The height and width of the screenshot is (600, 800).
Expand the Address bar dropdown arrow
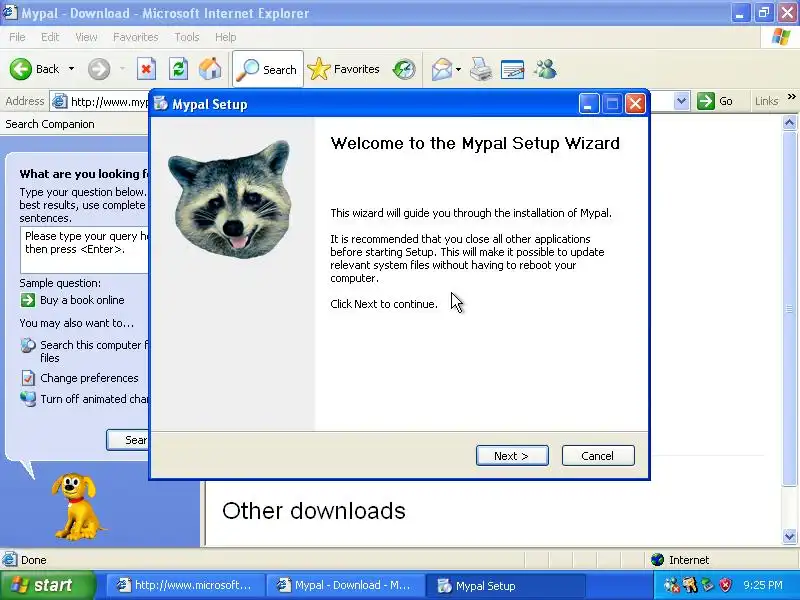[x=682, y=101]
